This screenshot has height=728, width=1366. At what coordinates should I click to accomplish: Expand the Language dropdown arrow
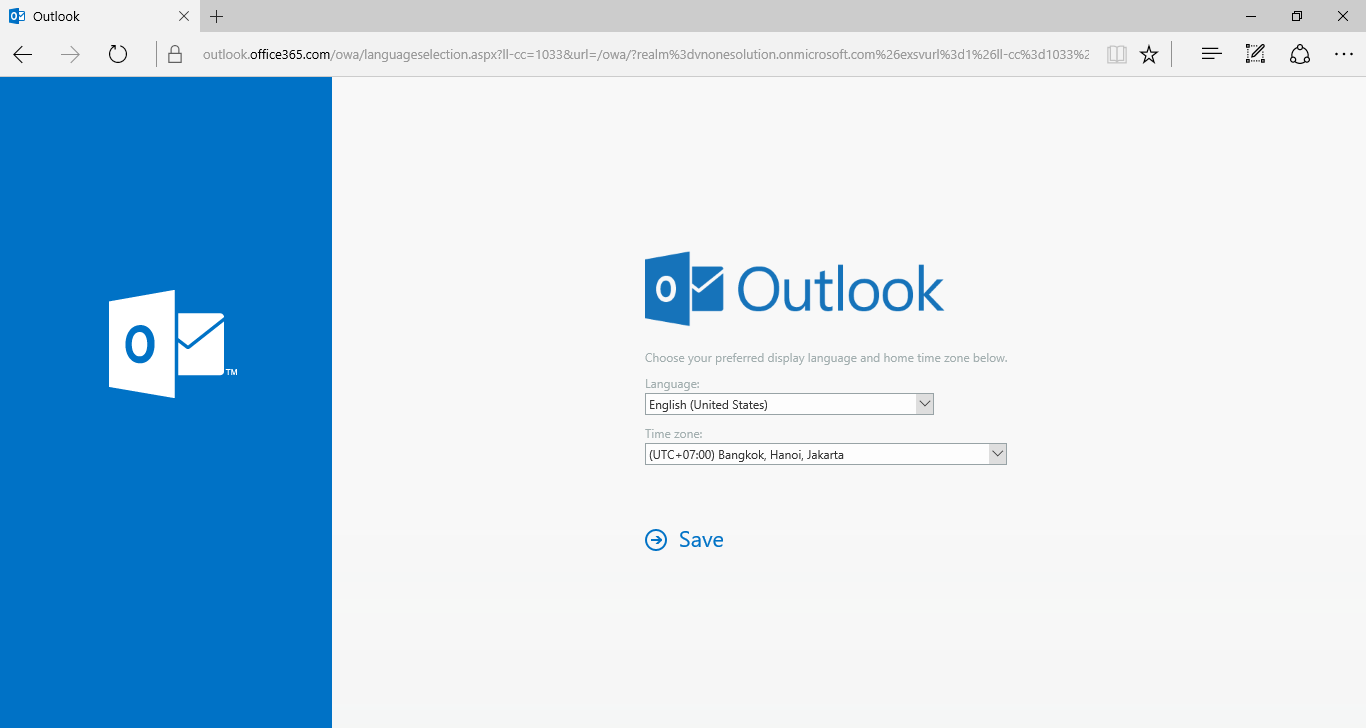tap(924, 404)
